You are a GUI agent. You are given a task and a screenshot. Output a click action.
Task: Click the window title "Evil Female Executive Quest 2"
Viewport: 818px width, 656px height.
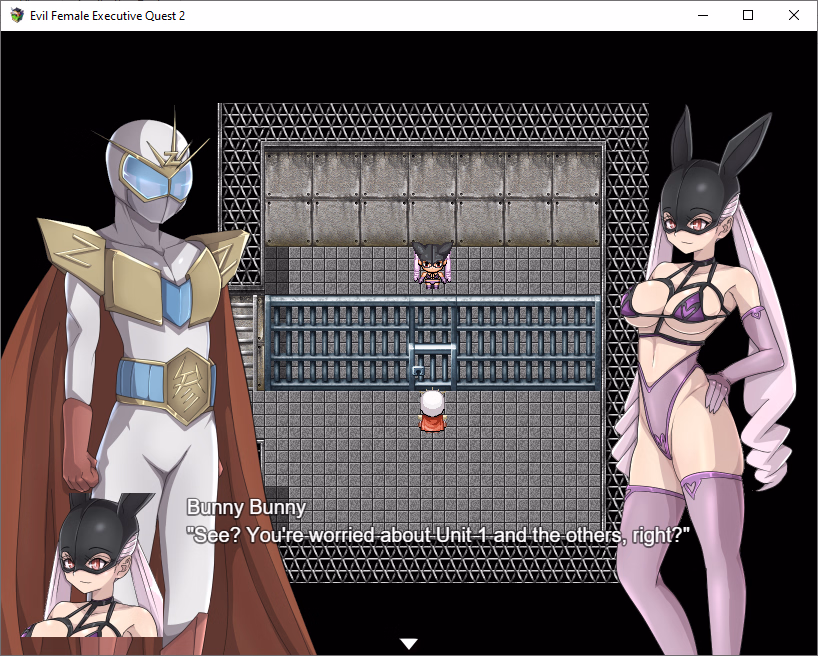(107, 16)
